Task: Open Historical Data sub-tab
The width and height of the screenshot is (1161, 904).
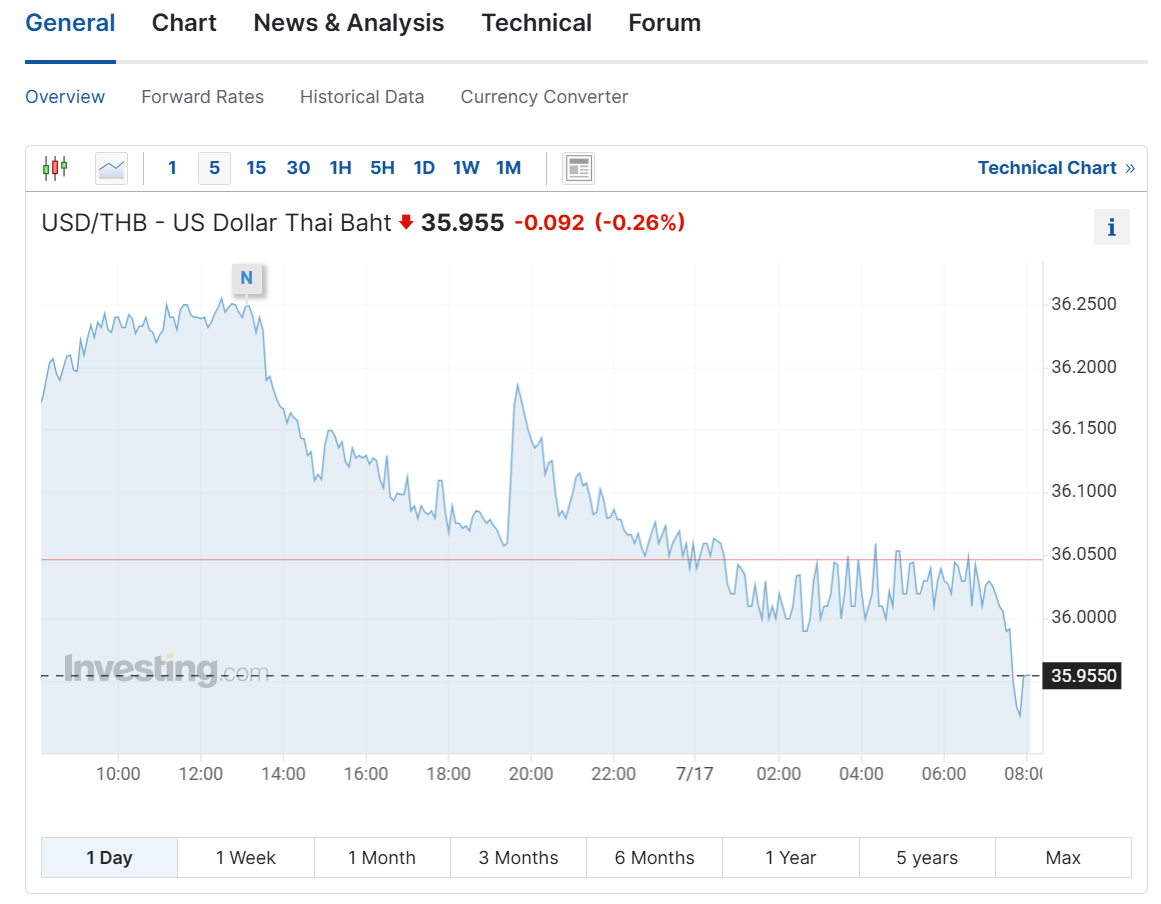Action: (x=362, y=97)
